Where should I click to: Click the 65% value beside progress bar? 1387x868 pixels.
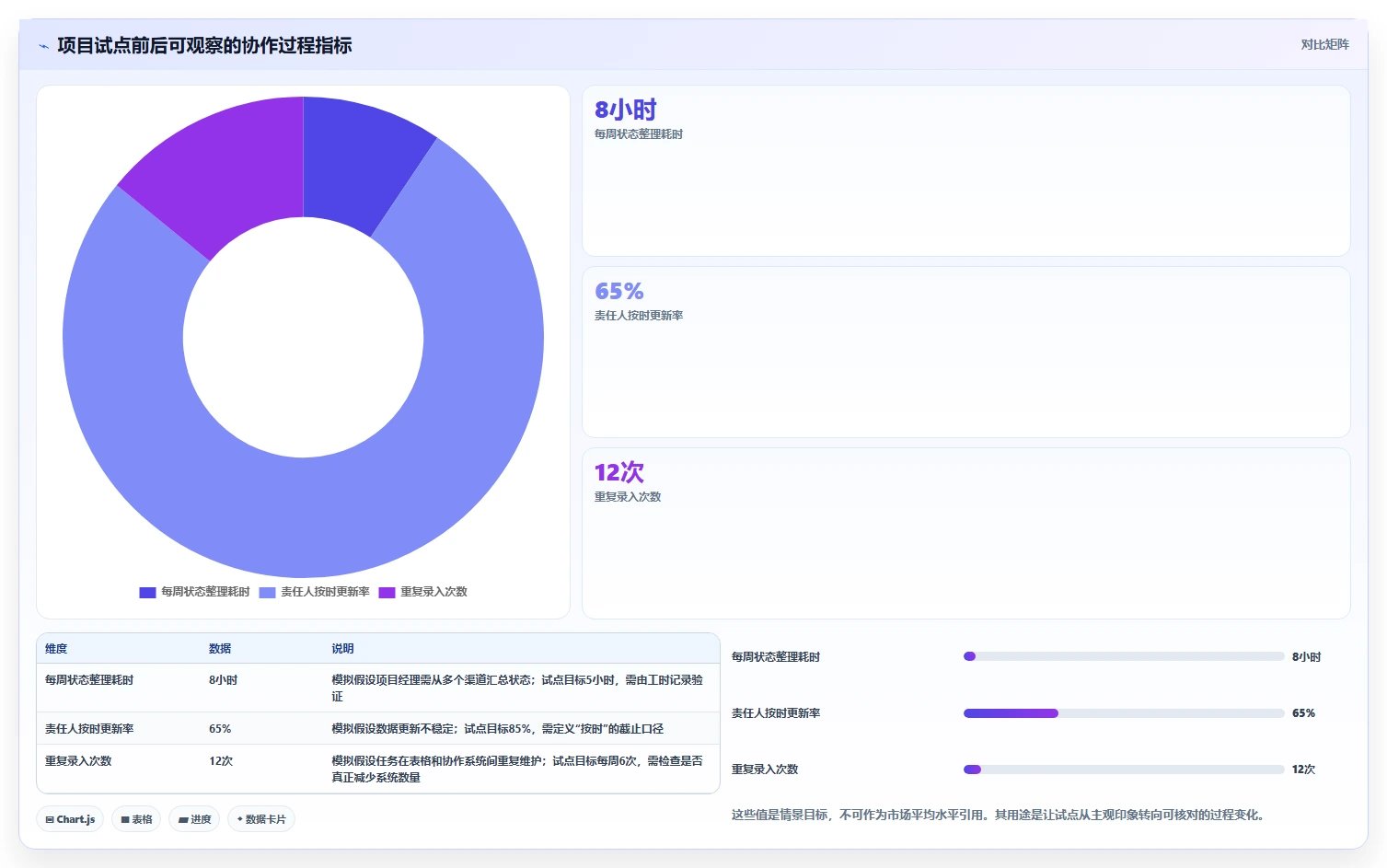(1304, 713)
